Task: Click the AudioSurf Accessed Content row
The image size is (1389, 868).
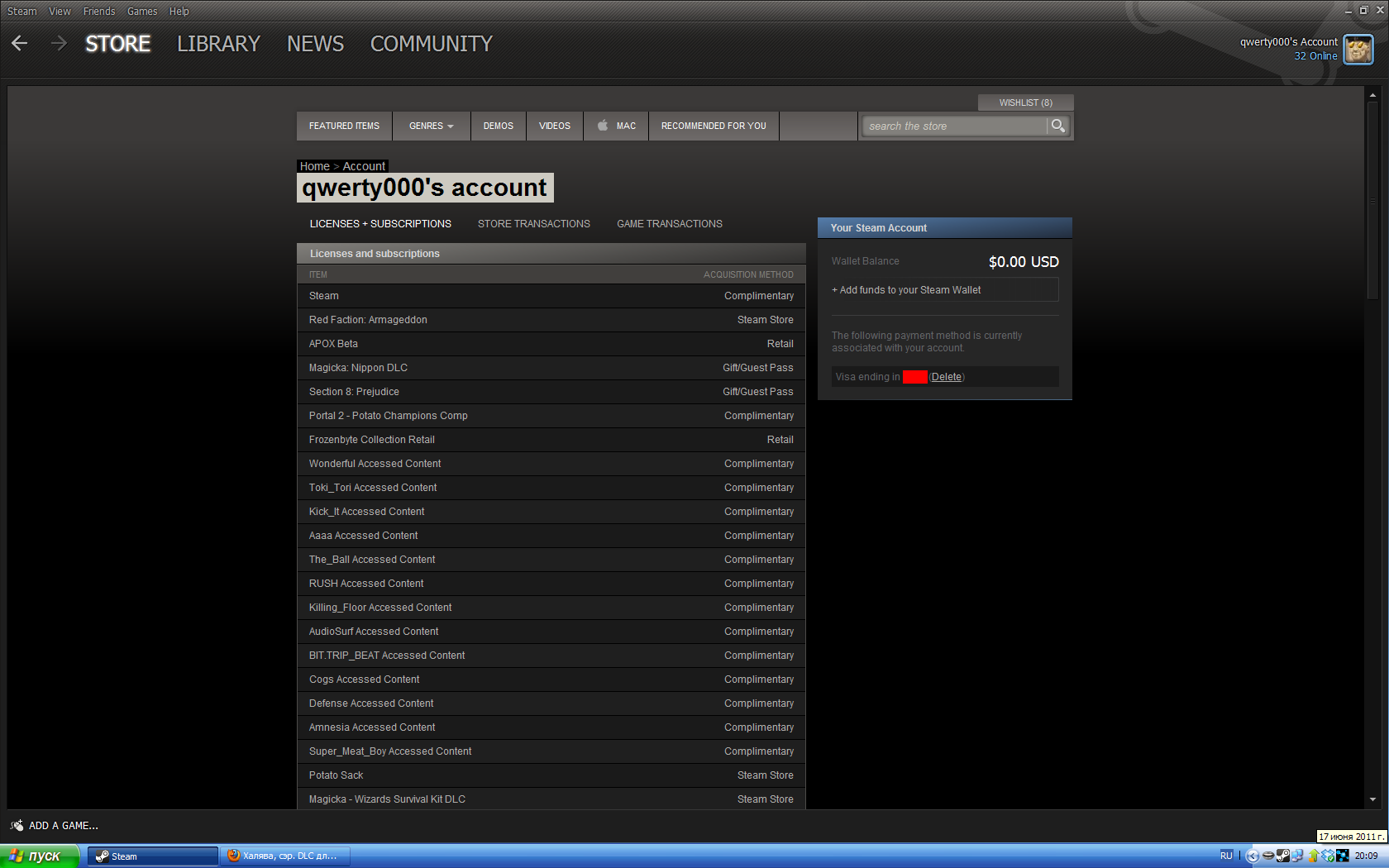Action: 551,632
